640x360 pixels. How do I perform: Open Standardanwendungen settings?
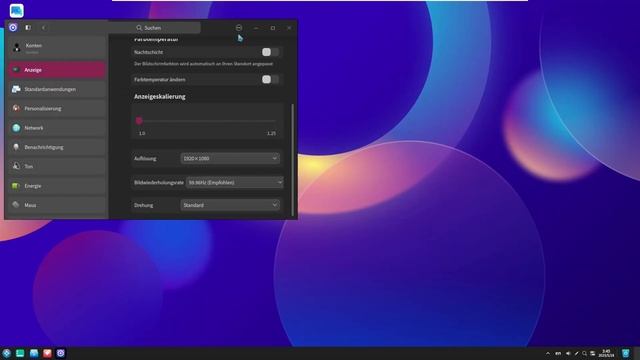57,89
